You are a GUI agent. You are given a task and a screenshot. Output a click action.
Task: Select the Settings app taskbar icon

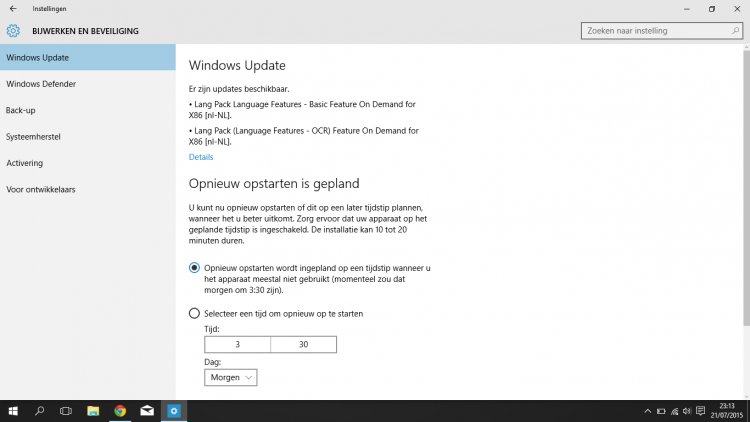(x=174, y=411)
